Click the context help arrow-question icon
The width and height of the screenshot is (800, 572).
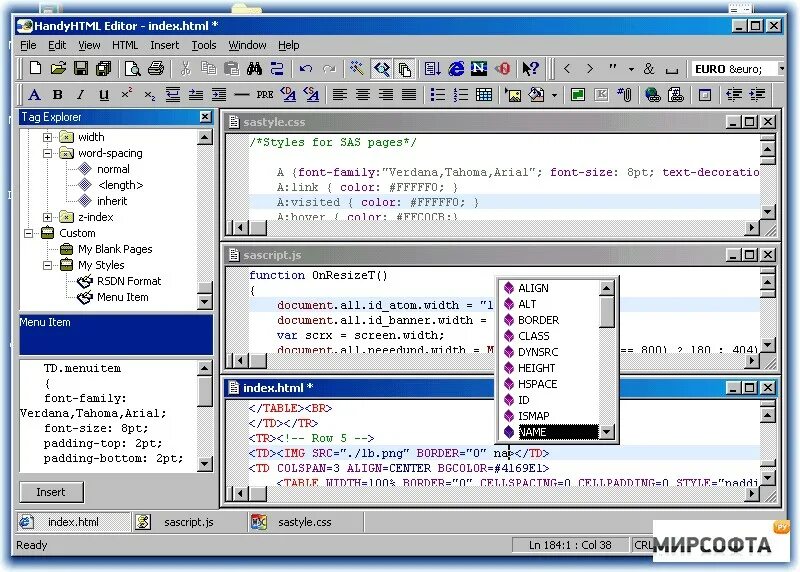[531, 68]
